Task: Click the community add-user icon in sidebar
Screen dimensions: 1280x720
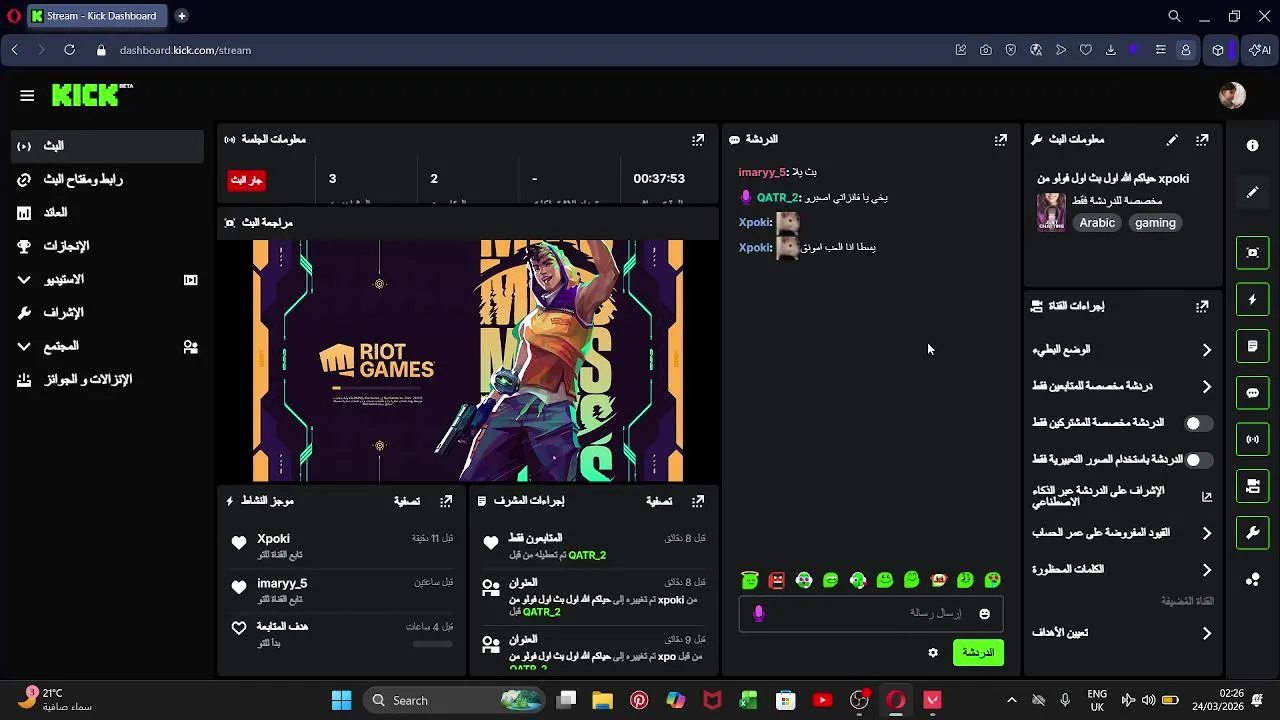Action: pyautogui.click(x=190, y=347)
